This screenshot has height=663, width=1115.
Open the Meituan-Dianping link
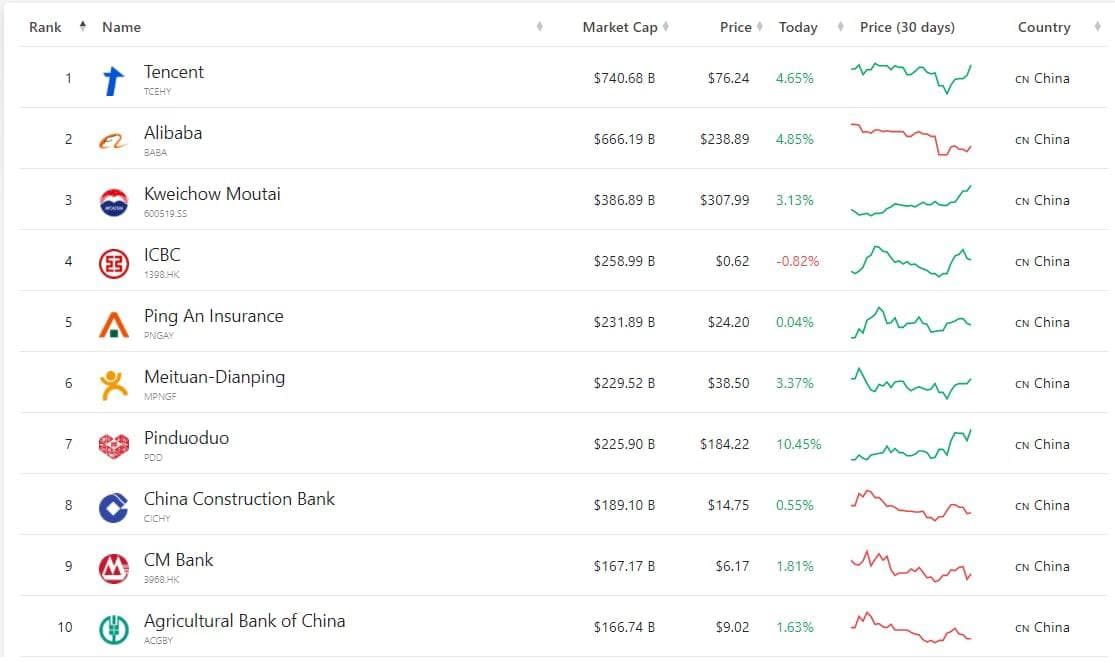[x=214, y=377]
